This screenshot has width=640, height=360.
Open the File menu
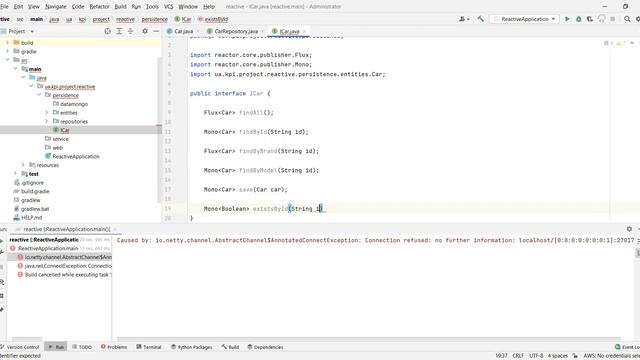click(x=4, y=7)
